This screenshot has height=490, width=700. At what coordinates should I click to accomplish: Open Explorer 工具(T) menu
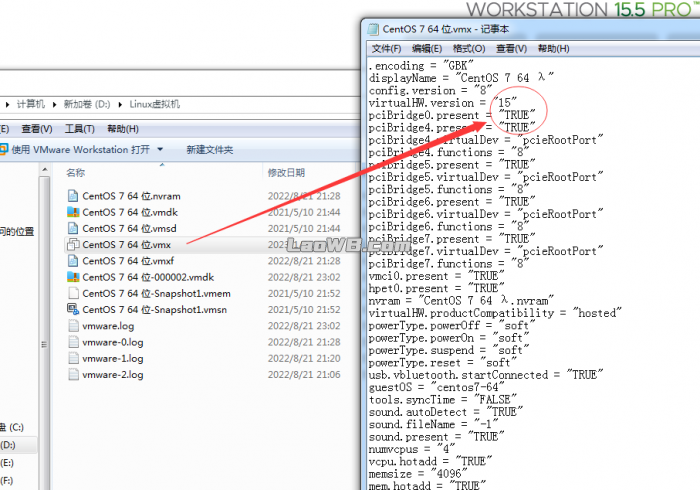point(80,129)
